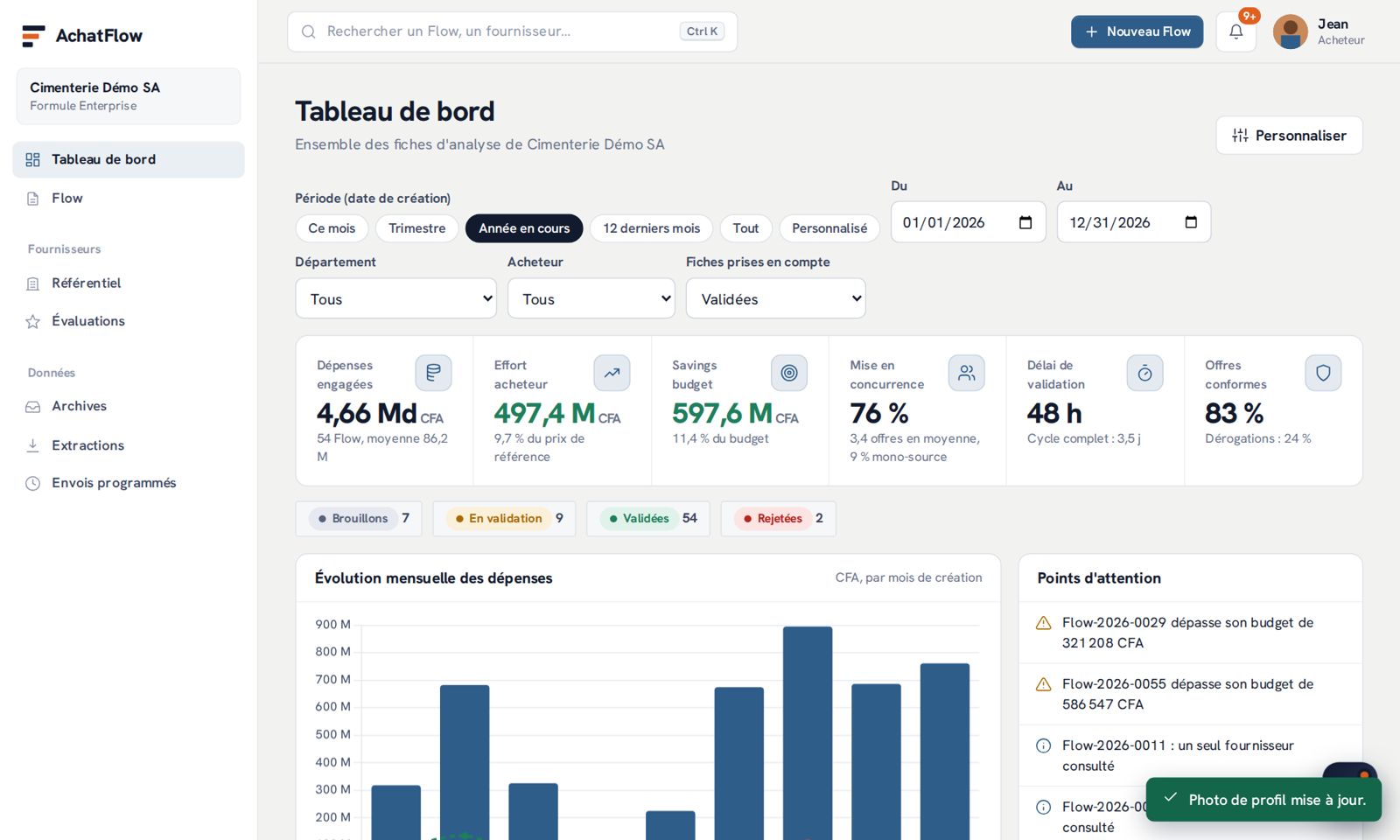The width and height of the screenshot is (1400, 840).
Task: Open Envois programmés in sidebar
Action: (x=129, y=483)
